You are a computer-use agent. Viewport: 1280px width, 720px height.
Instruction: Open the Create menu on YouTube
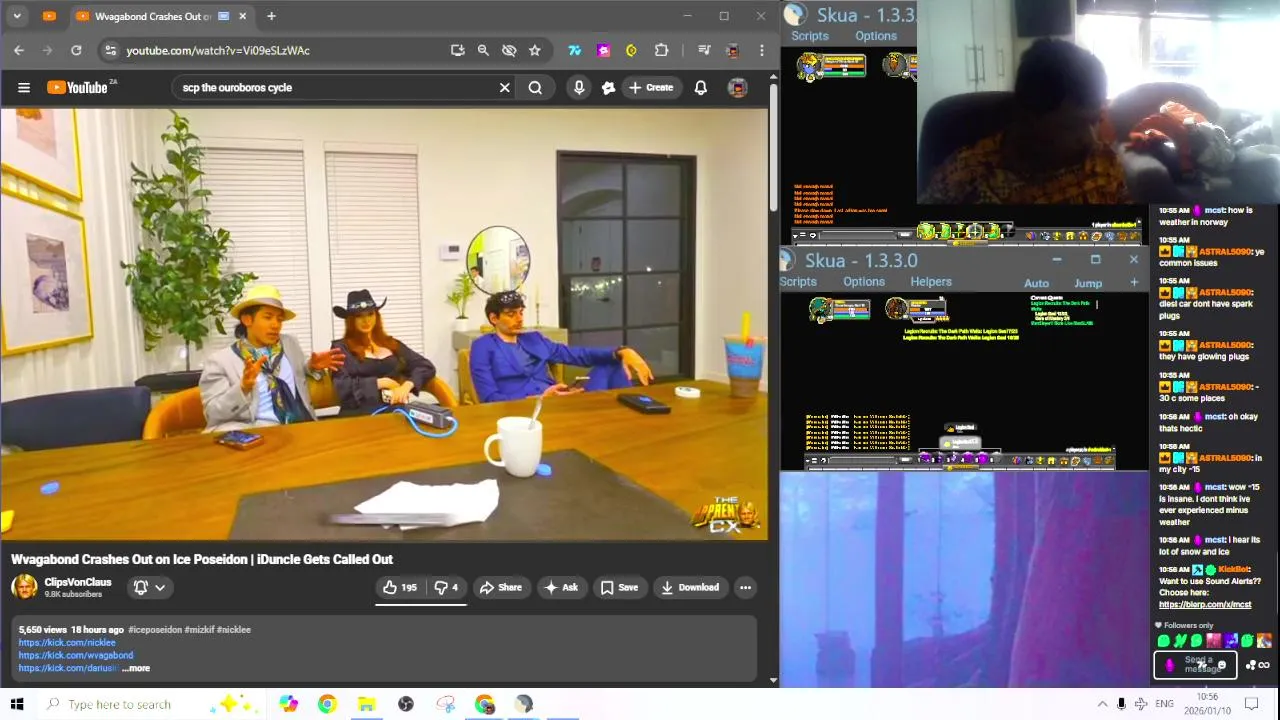coord(650,88)
